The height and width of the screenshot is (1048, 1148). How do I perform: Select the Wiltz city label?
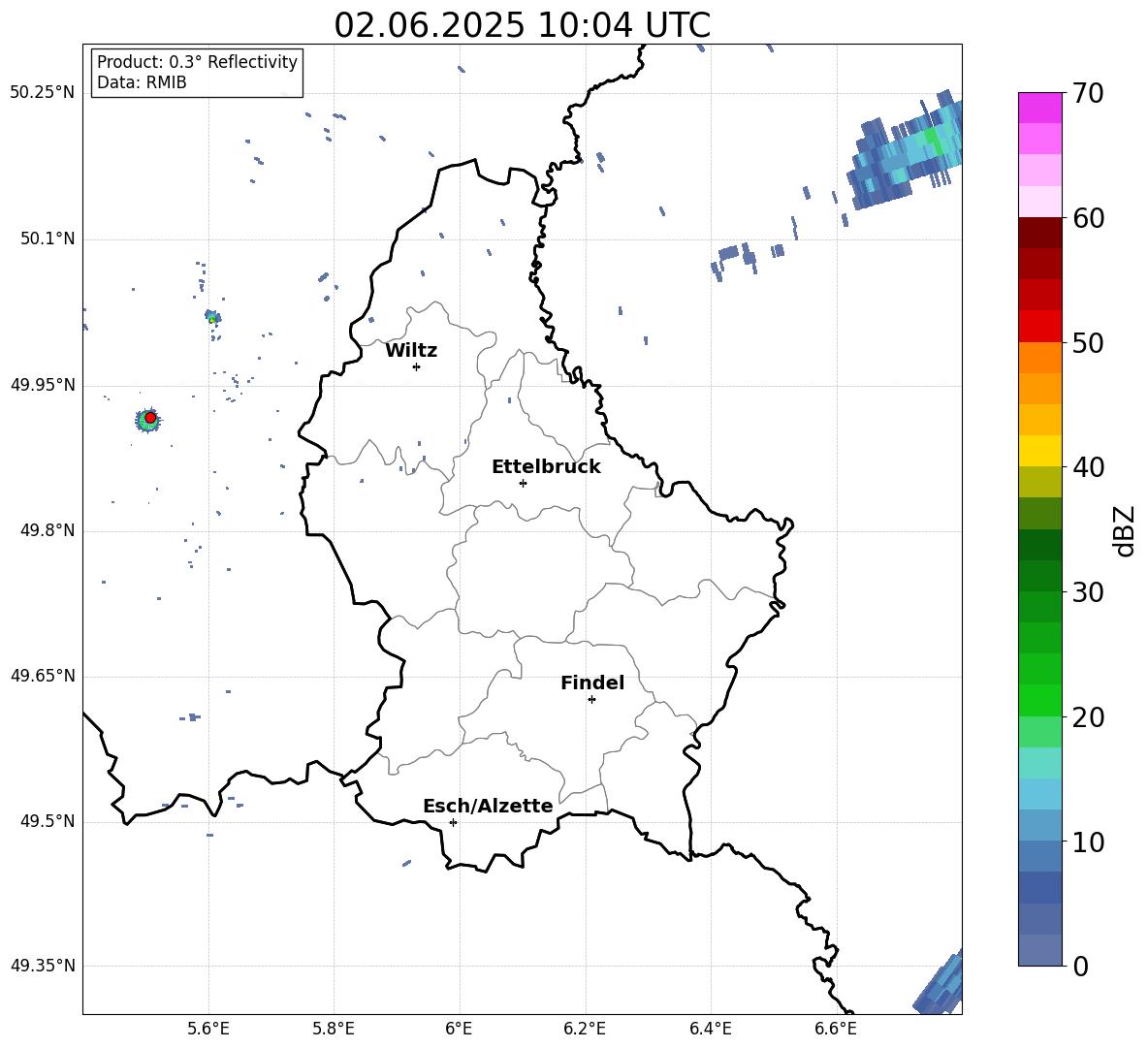click(411, 351)
